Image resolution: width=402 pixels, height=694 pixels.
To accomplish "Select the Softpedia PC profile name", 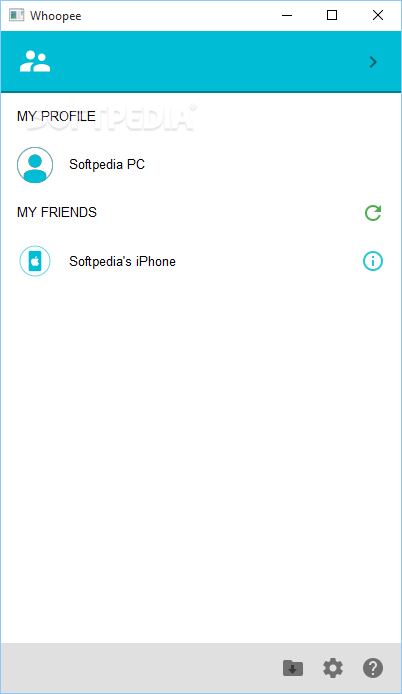I will coord(107,165).
